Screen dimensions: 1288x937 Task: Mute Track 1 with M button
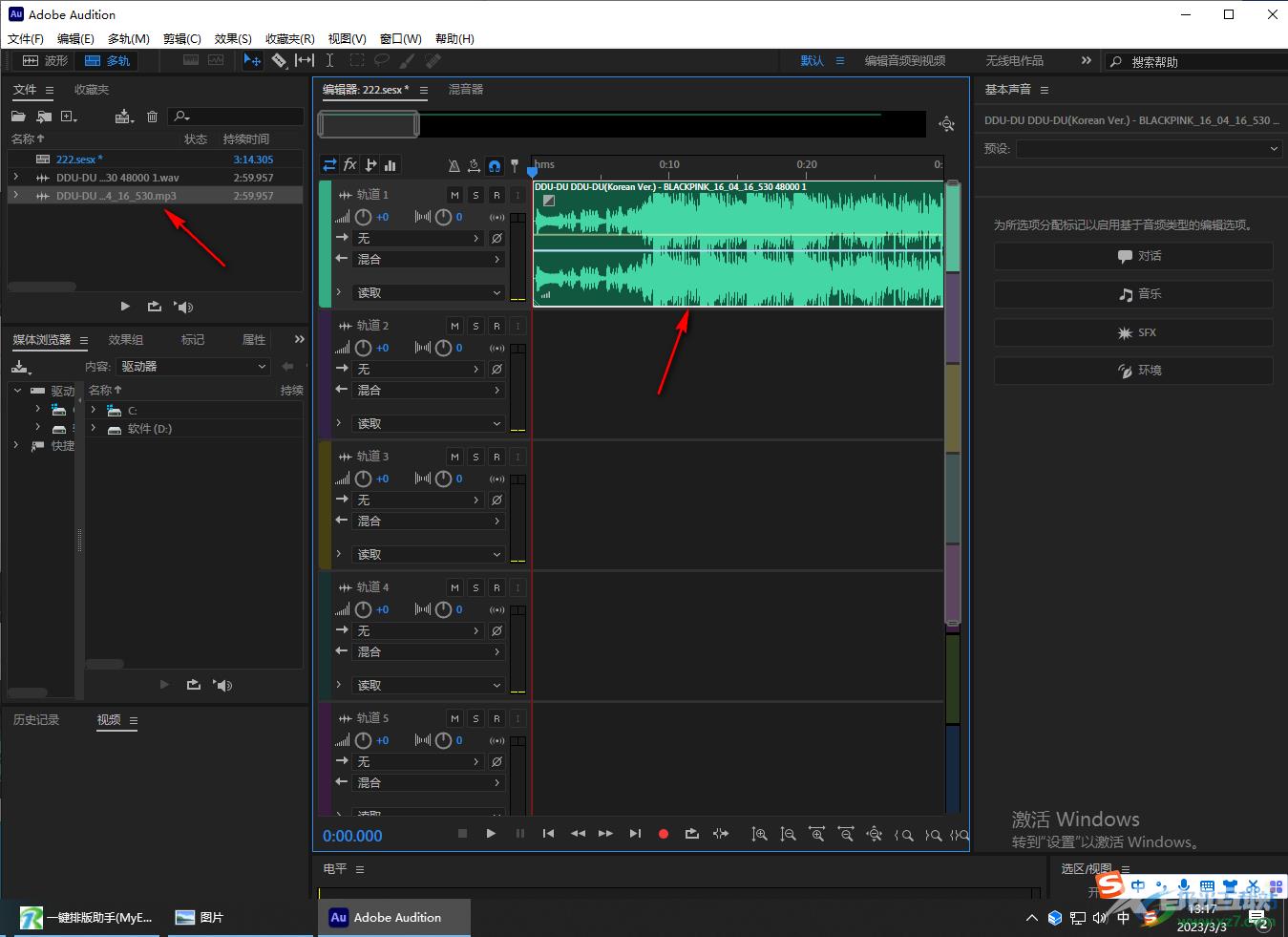(x=454, y=195)
